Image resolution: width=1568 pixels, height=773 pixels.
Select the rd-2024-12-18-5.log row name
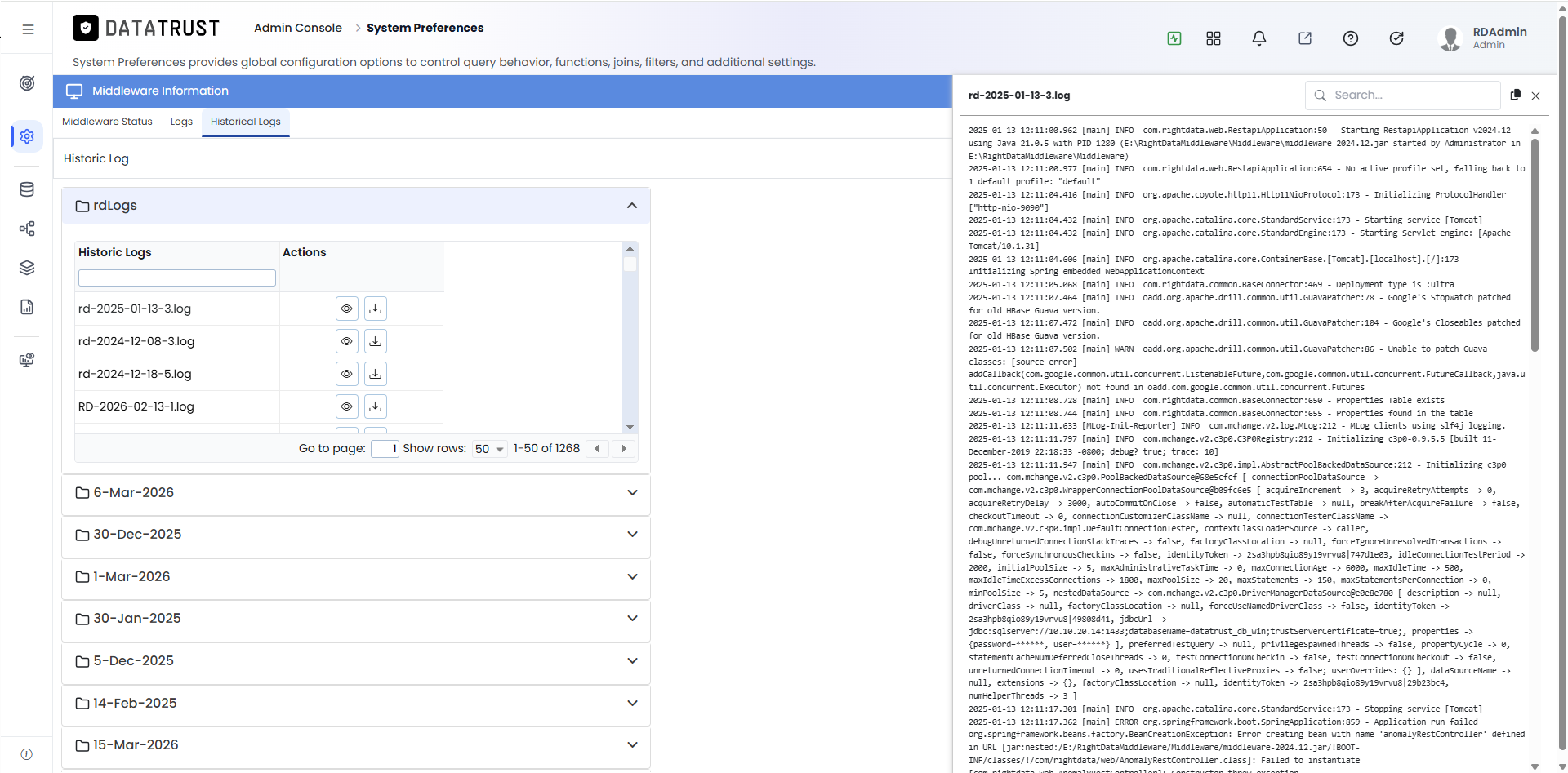pos(135,374)
